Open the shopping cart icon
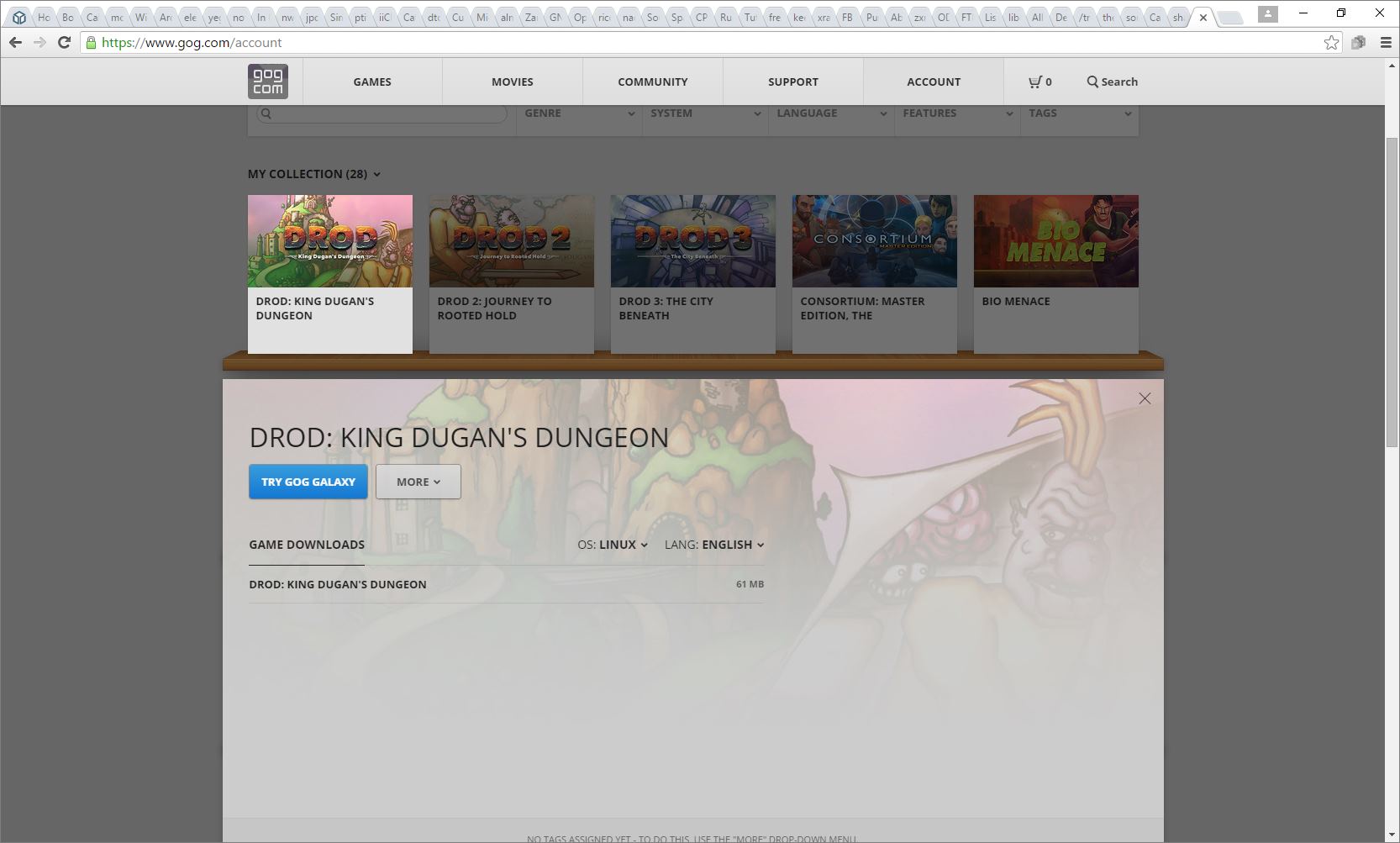1400x843 pixels. click(1035, 82)
